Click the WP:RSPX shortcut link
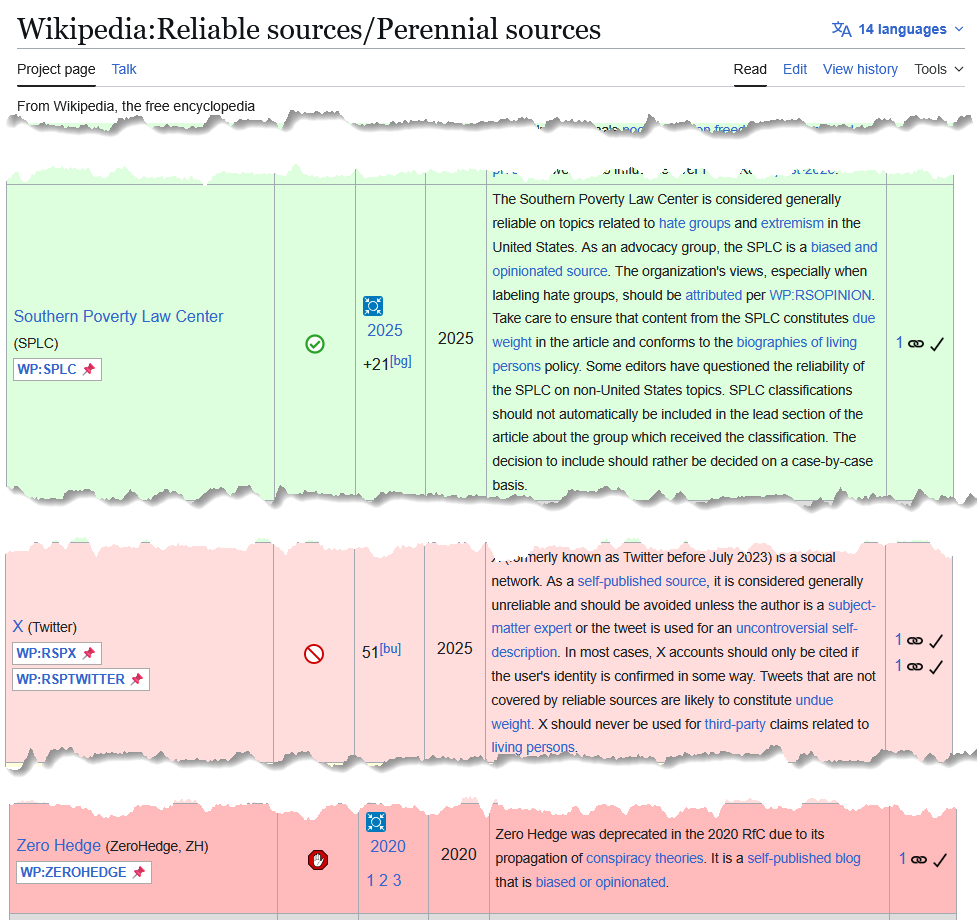977x920 pixels. [x=46, y=653]
